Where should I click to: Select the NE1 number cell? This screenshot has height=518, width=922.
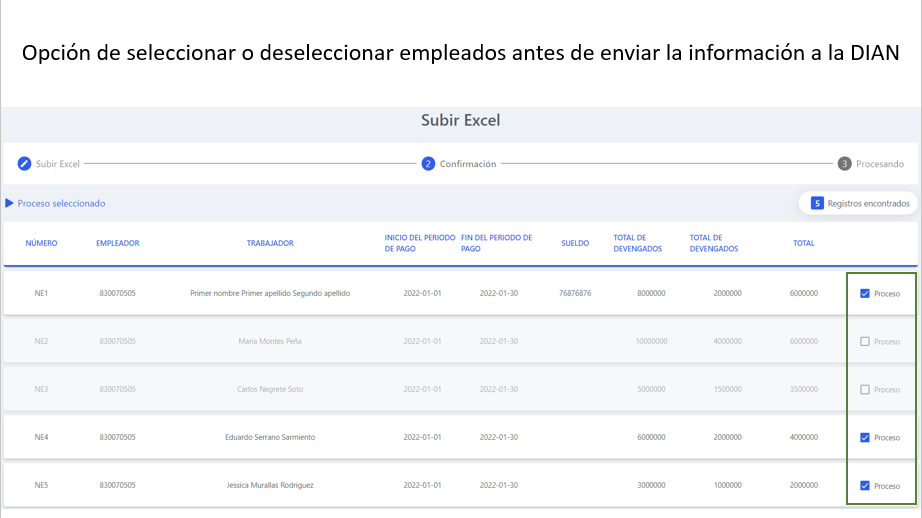[x=41, y=293]
